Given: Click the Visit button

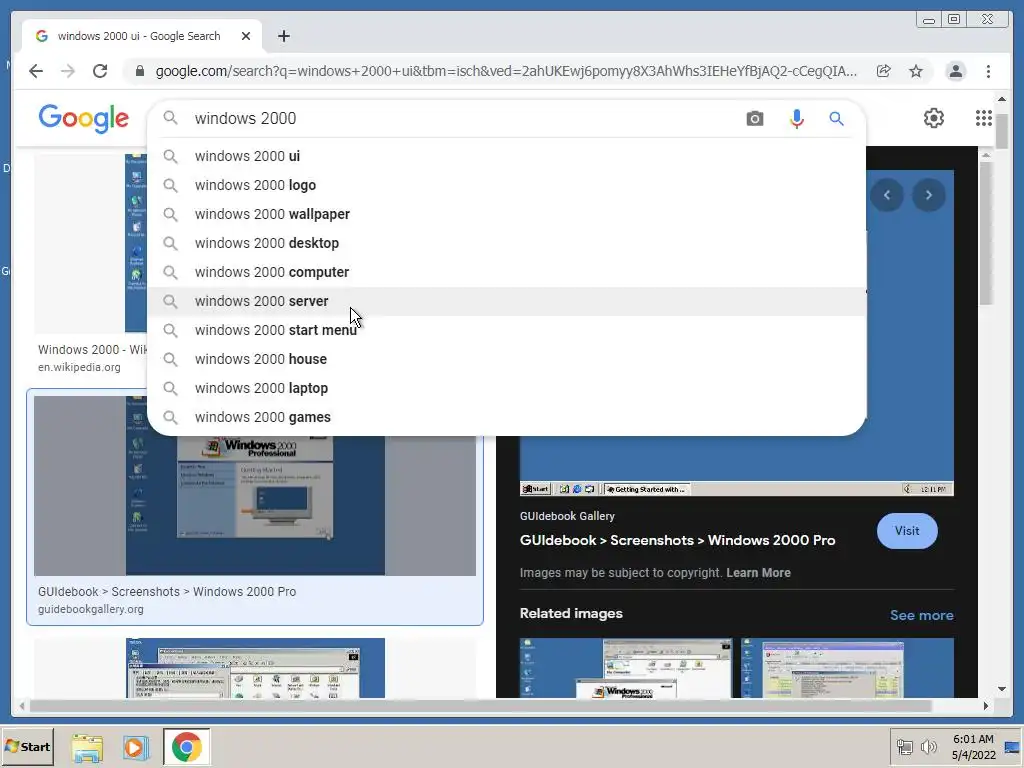Looking at the screenshot, I should coord(906,531).
